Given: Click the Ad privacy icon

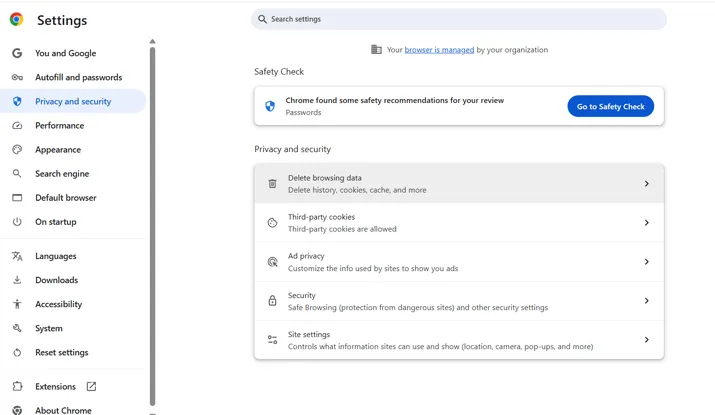Looking at the screenshot, I should pyautogui.click(x=272, y=262).
